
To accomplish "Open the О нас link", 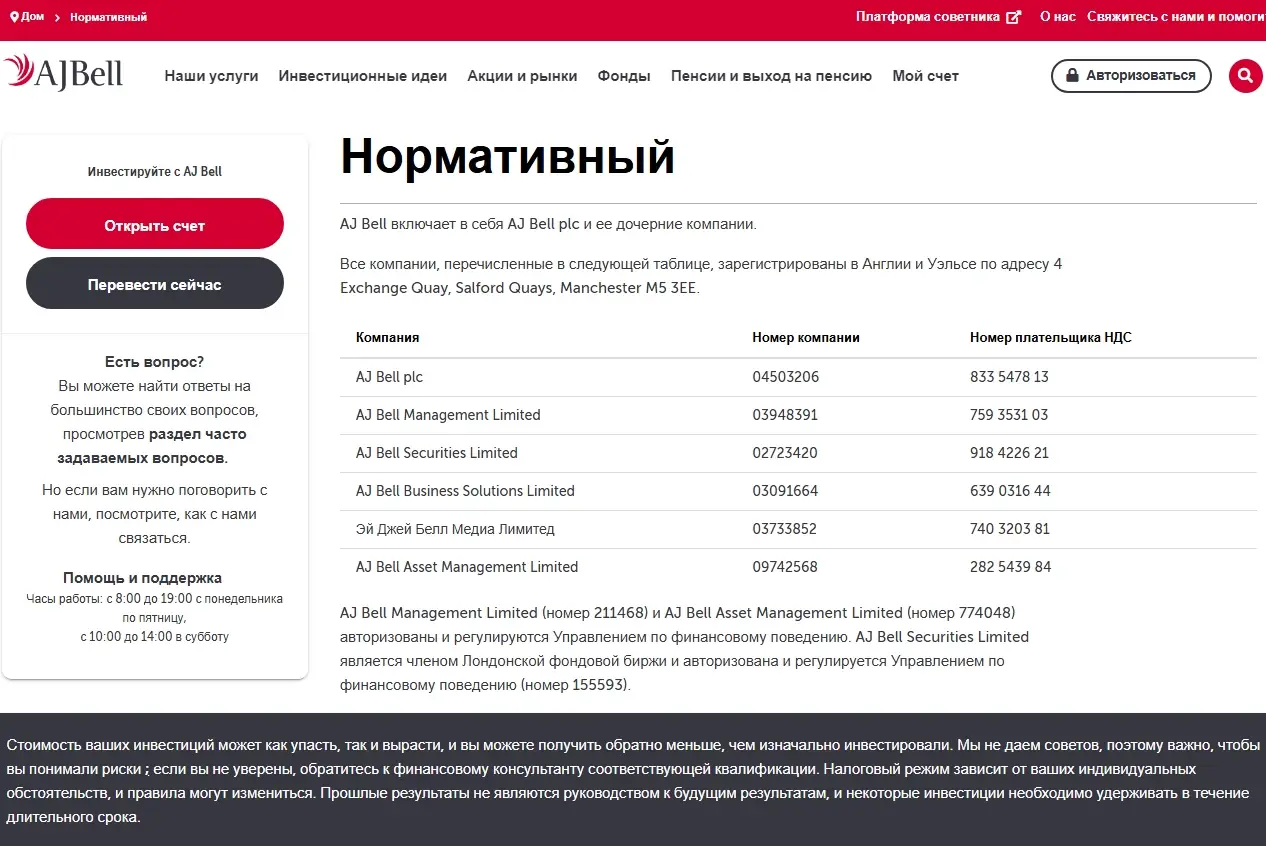I will [1057, 16].
